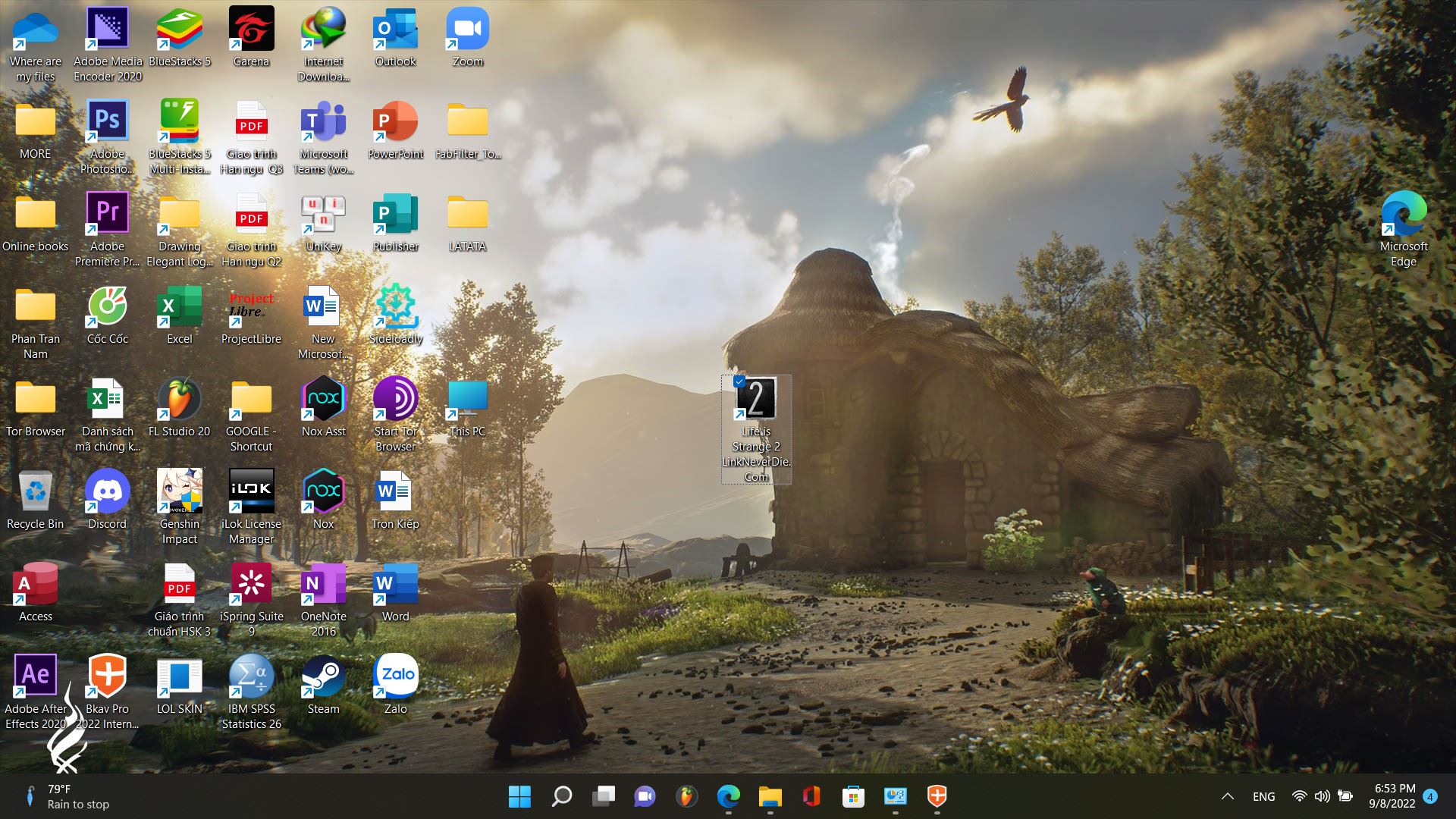Open the clock and date panel
The image size is (1456, 819).
click(x=1394, y=796)
